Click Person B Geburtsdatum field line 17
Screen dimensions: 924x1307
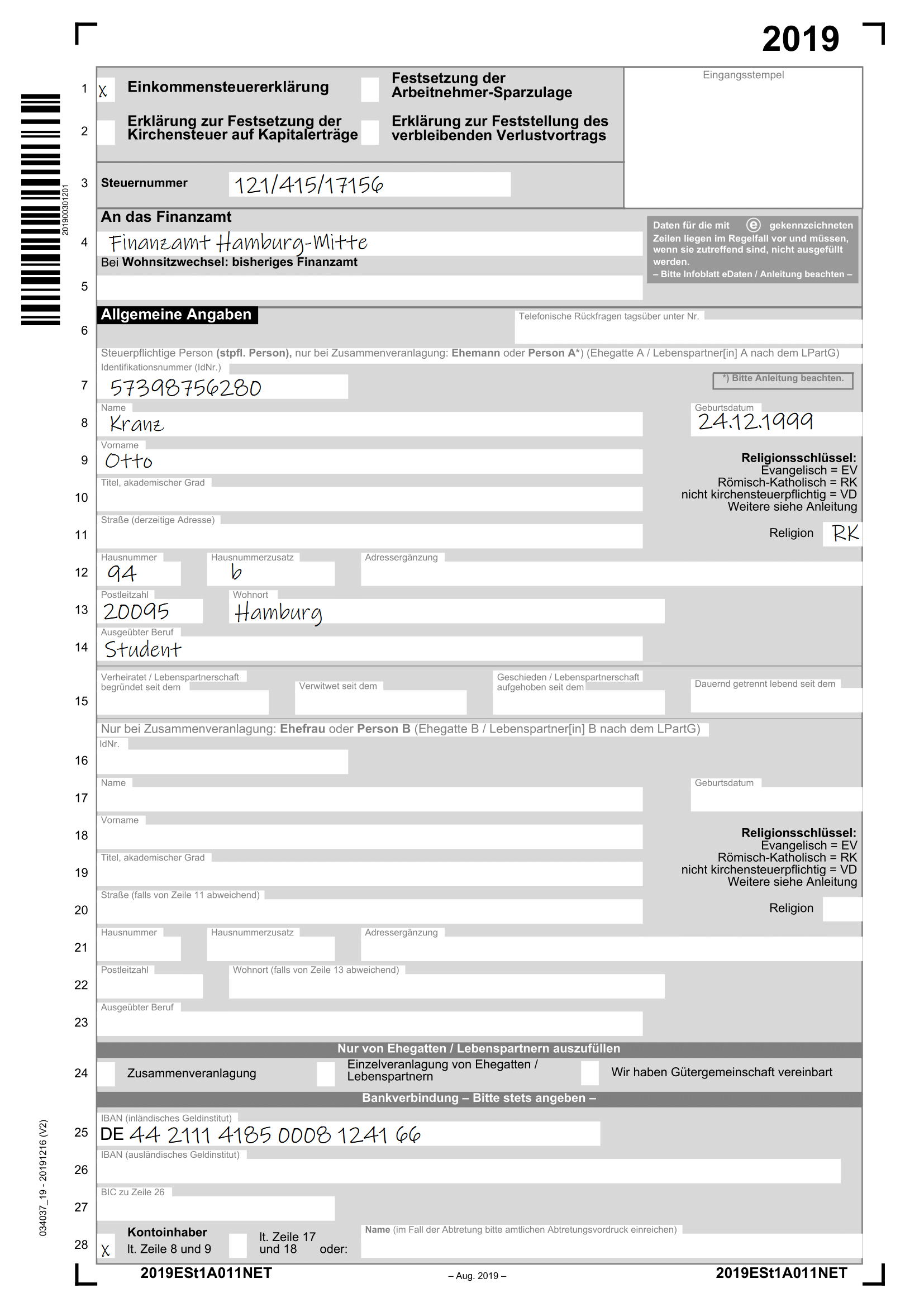(x=777, y=800)
